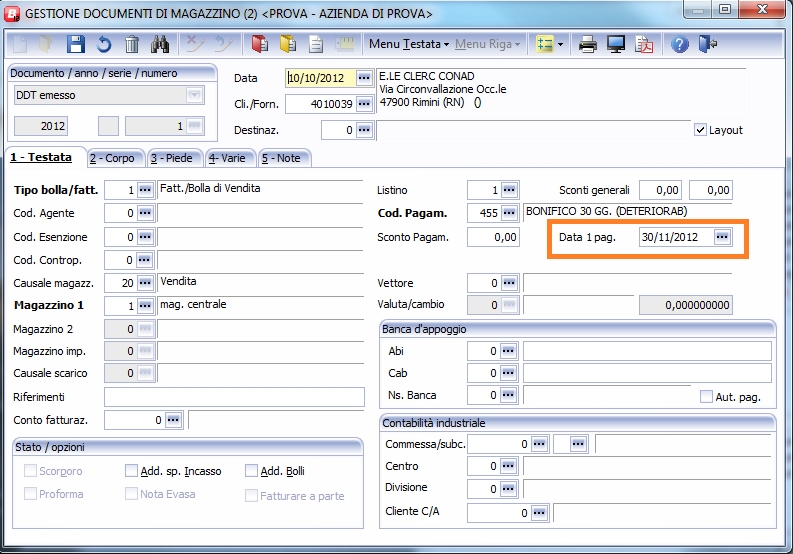Enable the Add. sp. Incasso checkbox
The width and height of the screenshot is (793, 554).
click(131, 471)
